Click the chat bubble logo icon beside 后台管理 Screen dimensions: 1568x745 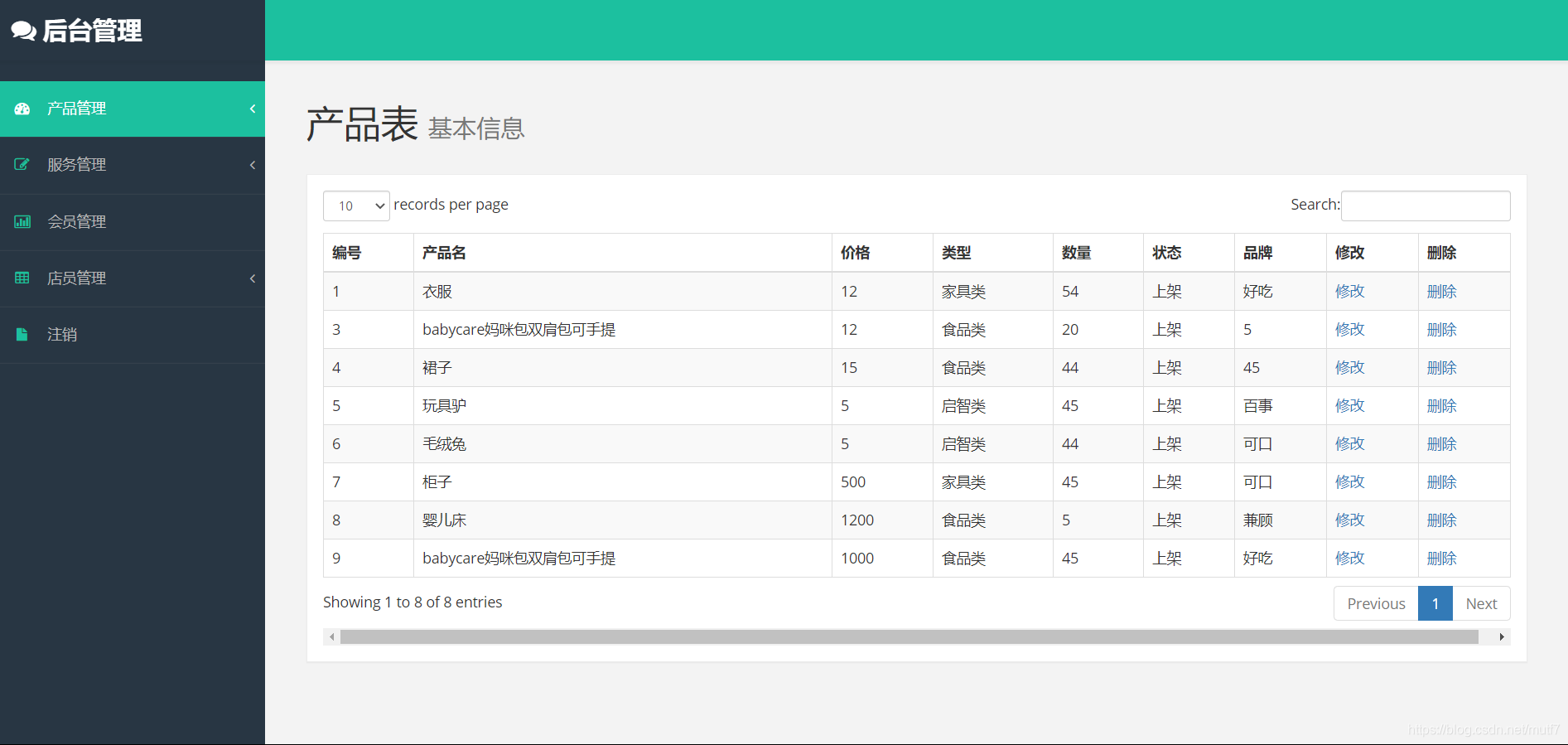(23, 31)
